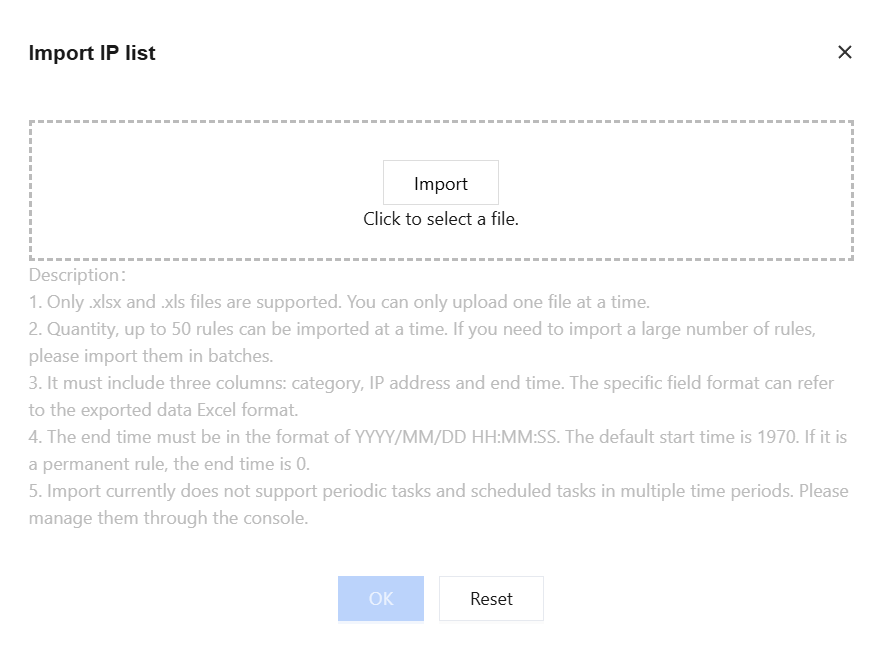
Task: Click the 'Click to select a file.' text
Action: (x=441, y=219)
